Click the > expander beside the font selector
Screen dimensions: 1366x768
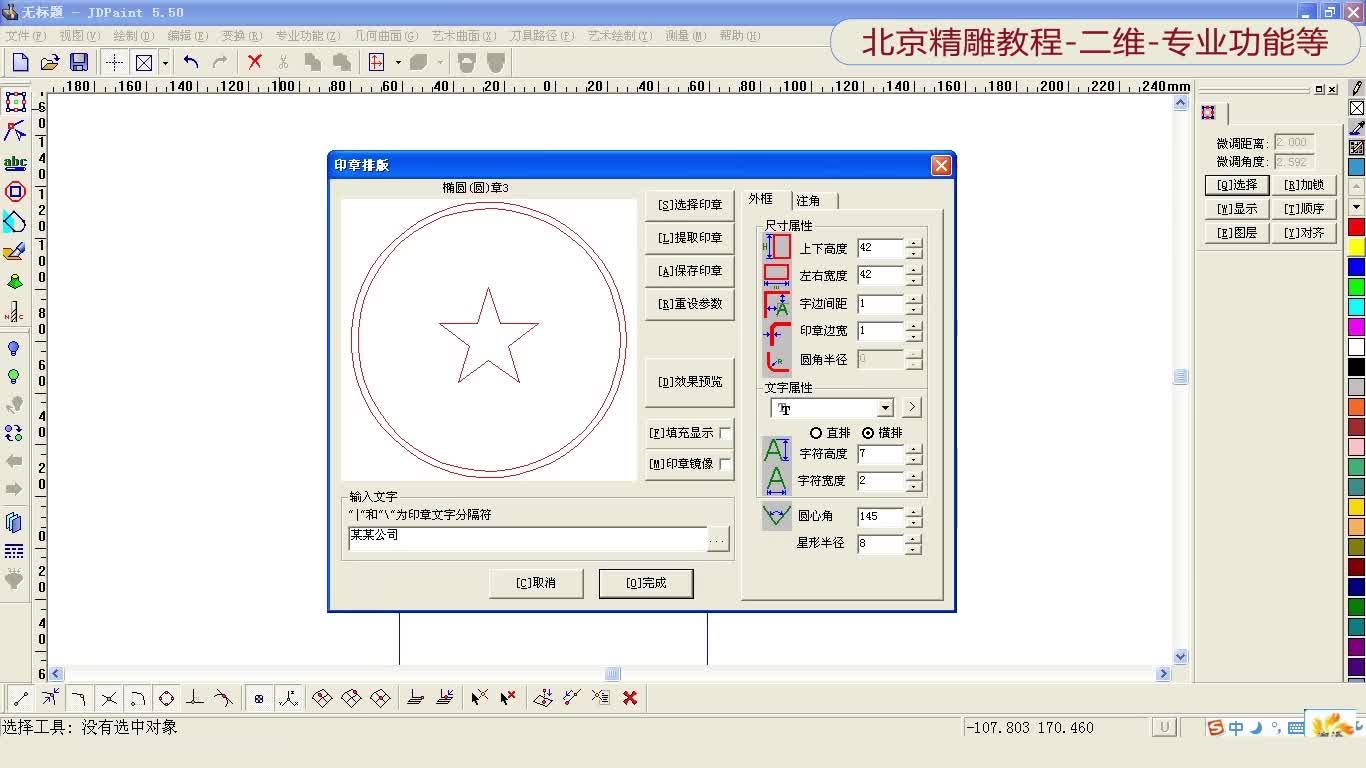[911, 407]
